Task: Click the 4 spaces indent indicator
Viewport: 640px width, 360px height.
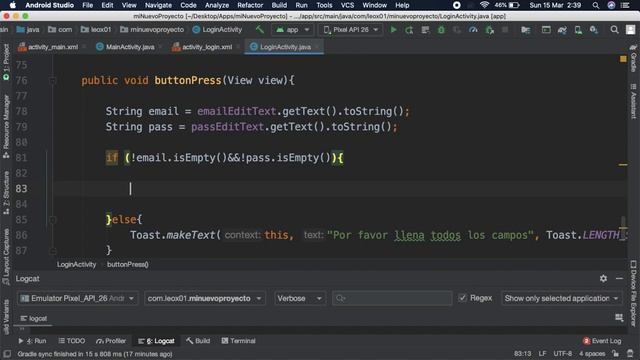Action: 592,353
